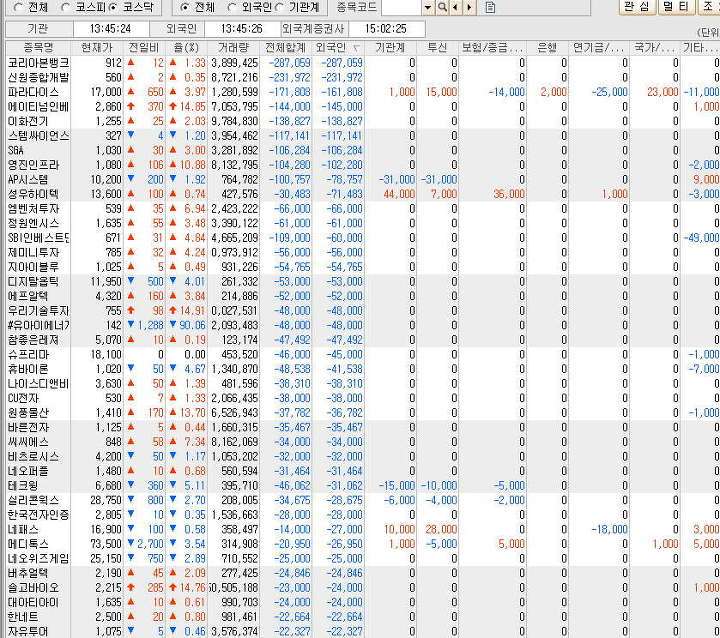Open the document icon next to the arrows

click(x=490, y=7)
